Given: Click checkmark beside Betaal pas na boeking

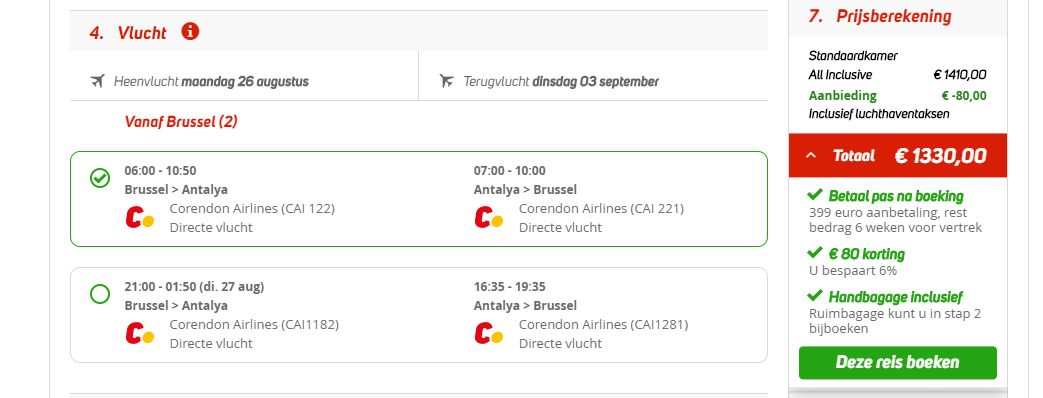Looking at the screenshot, I should coord(815,195).
